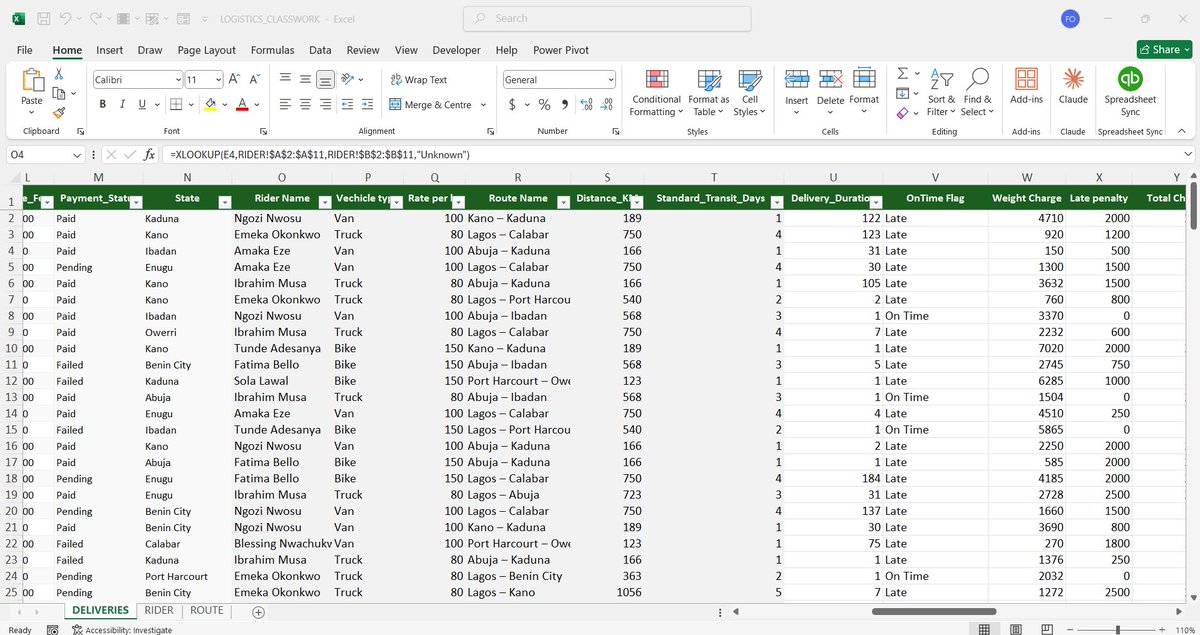Click the Clear eraser icon
The image size is (1200, 635).
click(x=902, y=113)
